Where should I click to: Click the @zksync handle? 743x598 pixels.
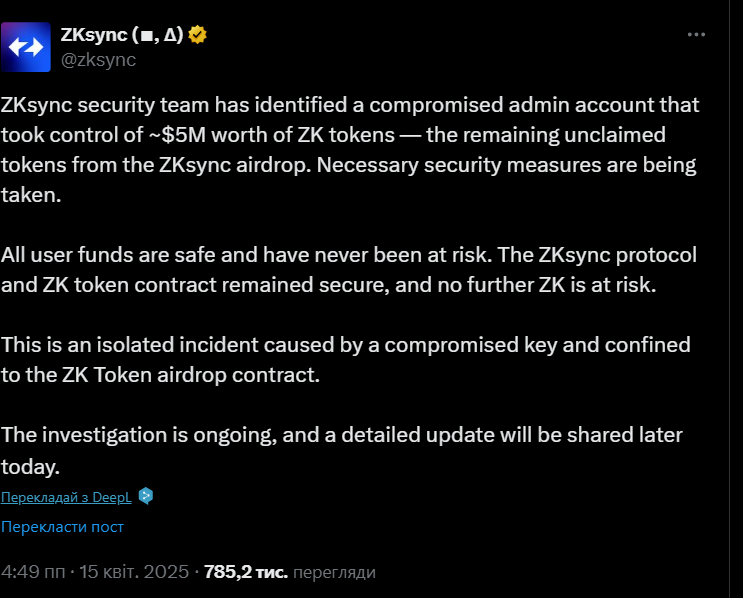[x=98, y=60]
